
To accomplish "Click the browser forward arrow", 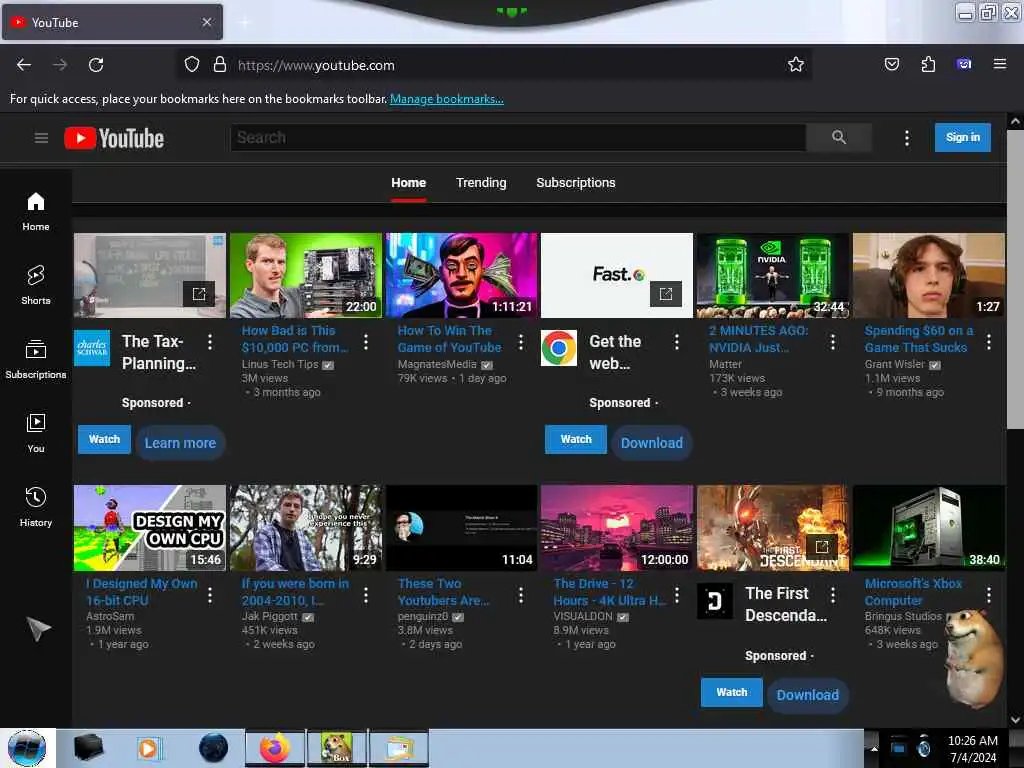I will pos(60,65).
